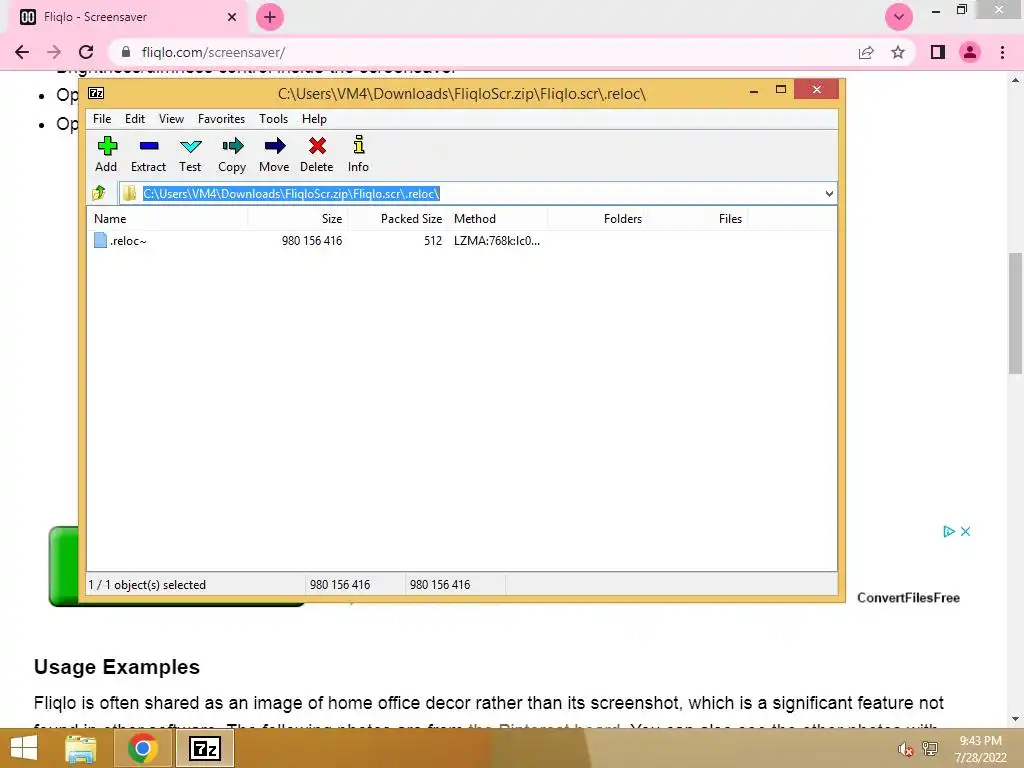1024x768 pixels.
Task: Open the Help menu
Action: click(x=314, y=119)
